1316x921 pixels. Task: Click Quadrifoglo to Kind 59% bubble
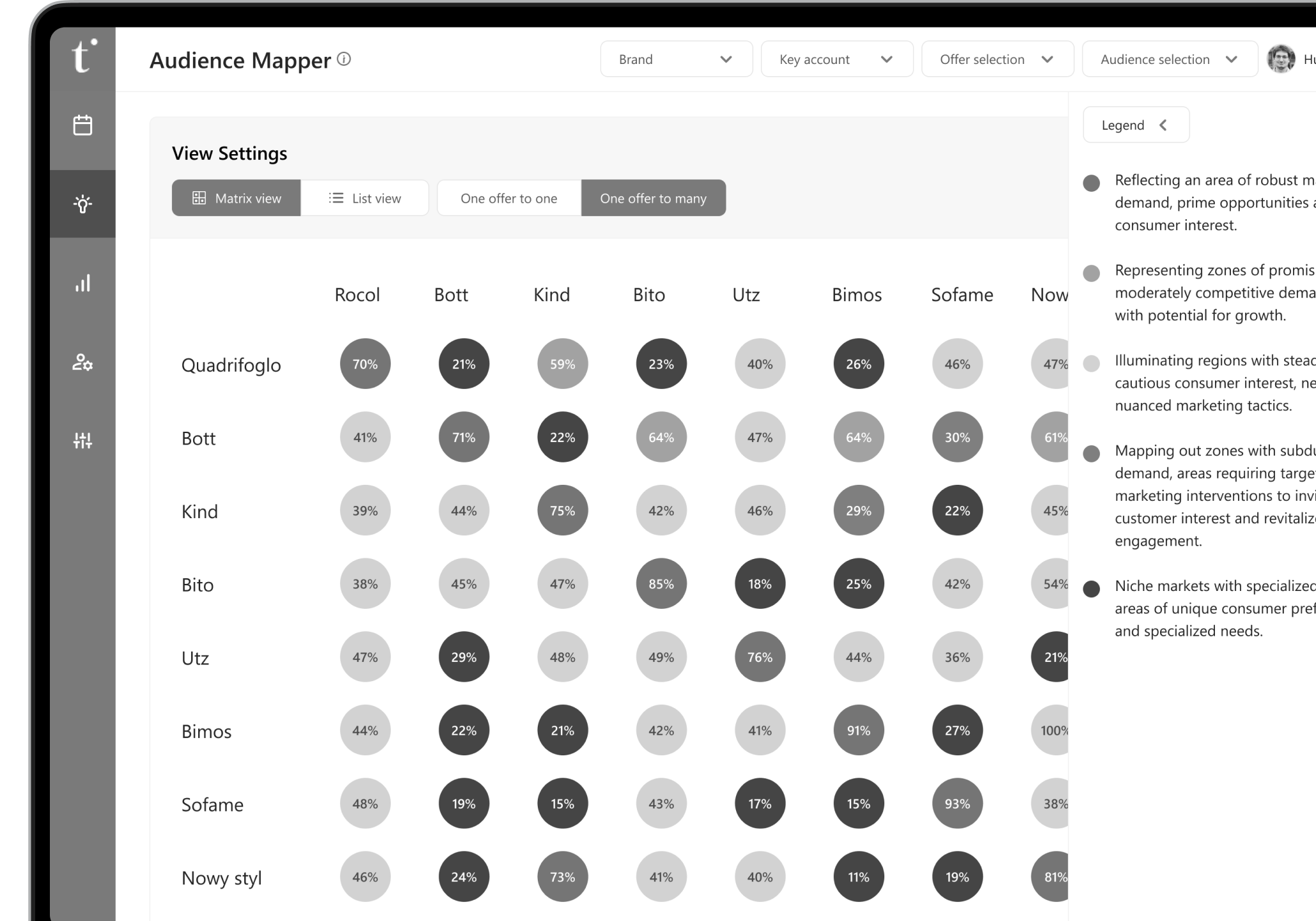(563, 364)
